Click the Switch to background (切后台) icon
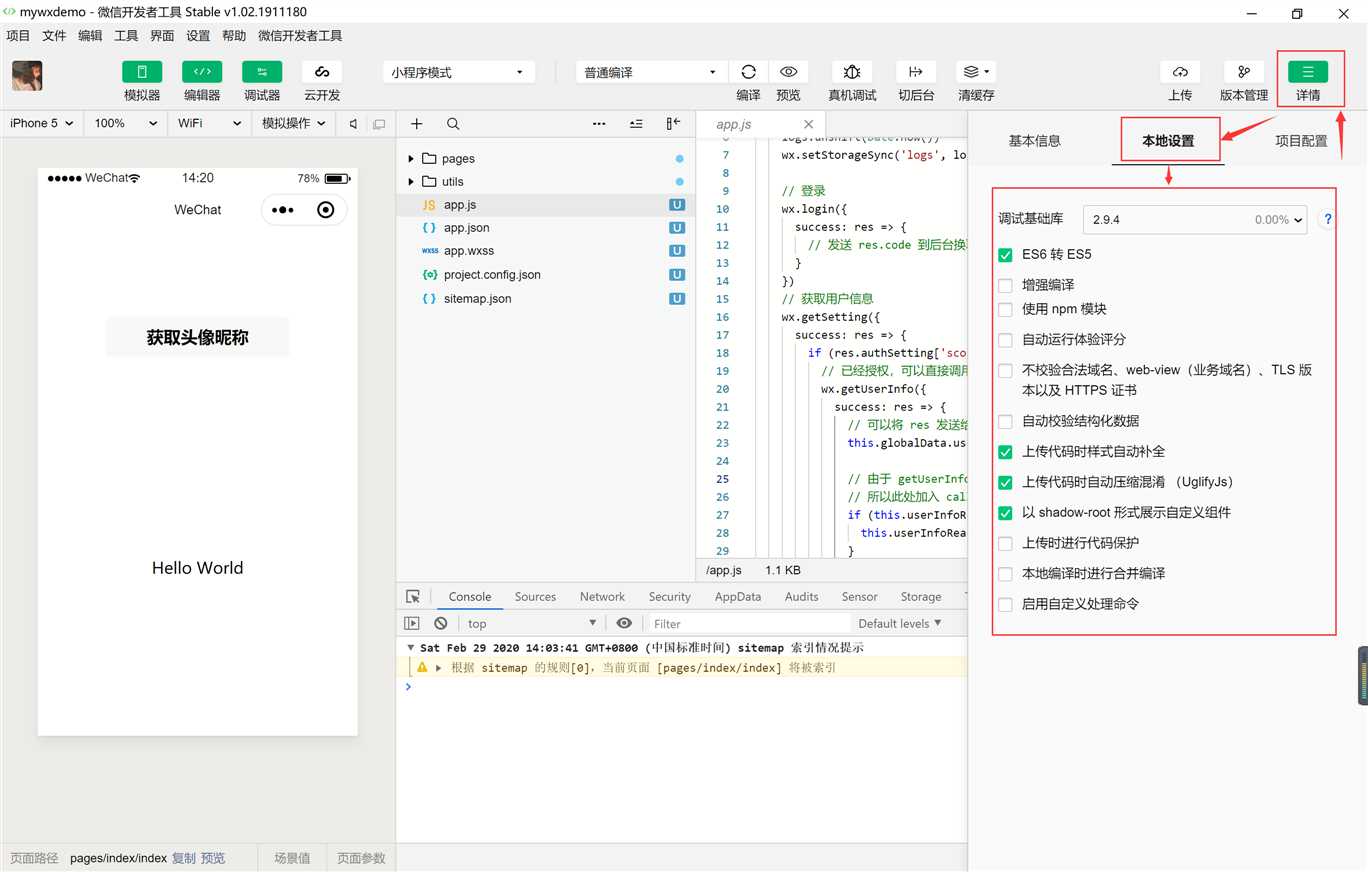Image resolution: width=1368 pixels, height=872 pixels. (916, 72)
